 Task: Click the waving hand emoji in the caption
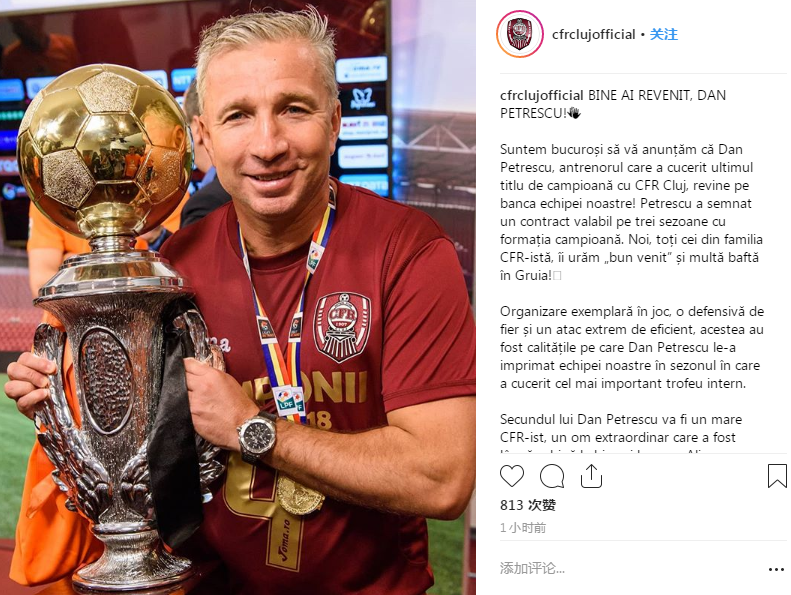click(x=574, y=113)
